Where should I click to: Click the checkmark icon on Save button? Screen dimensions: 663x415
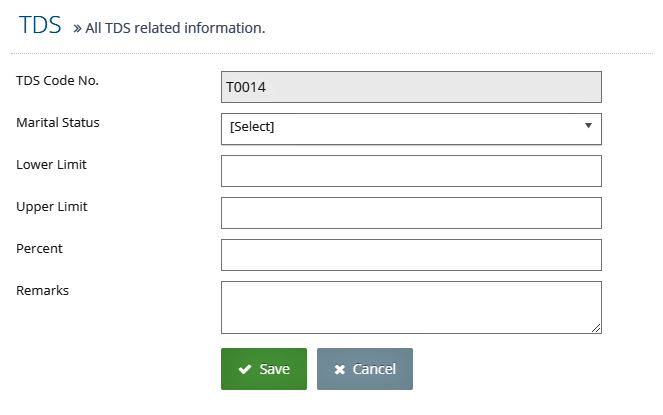point(245,369)
